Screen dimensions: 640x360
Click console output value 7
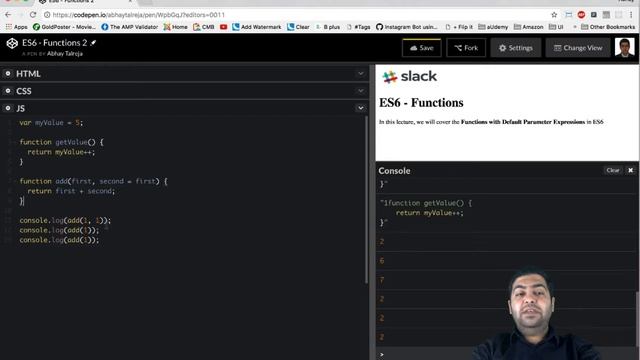tap(382, 280)
